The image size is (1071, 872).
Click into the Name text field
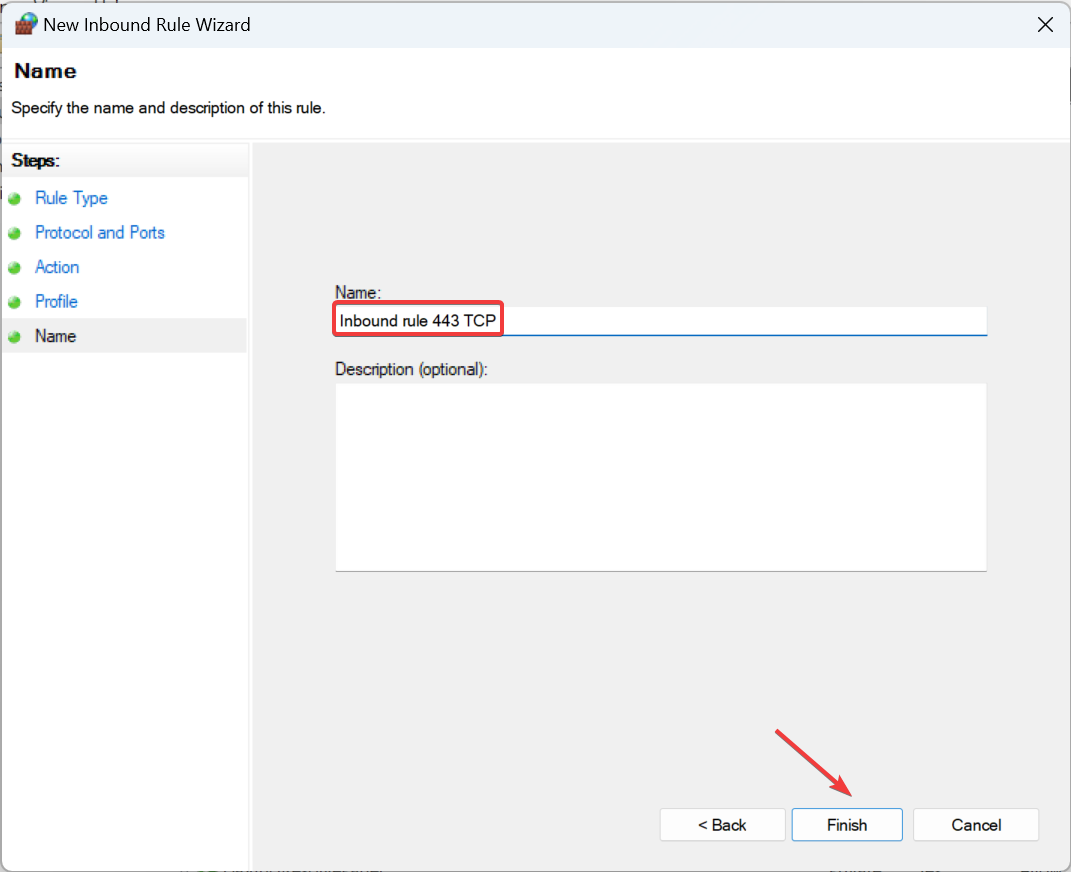pyautogui.click(x=660, y=320)
